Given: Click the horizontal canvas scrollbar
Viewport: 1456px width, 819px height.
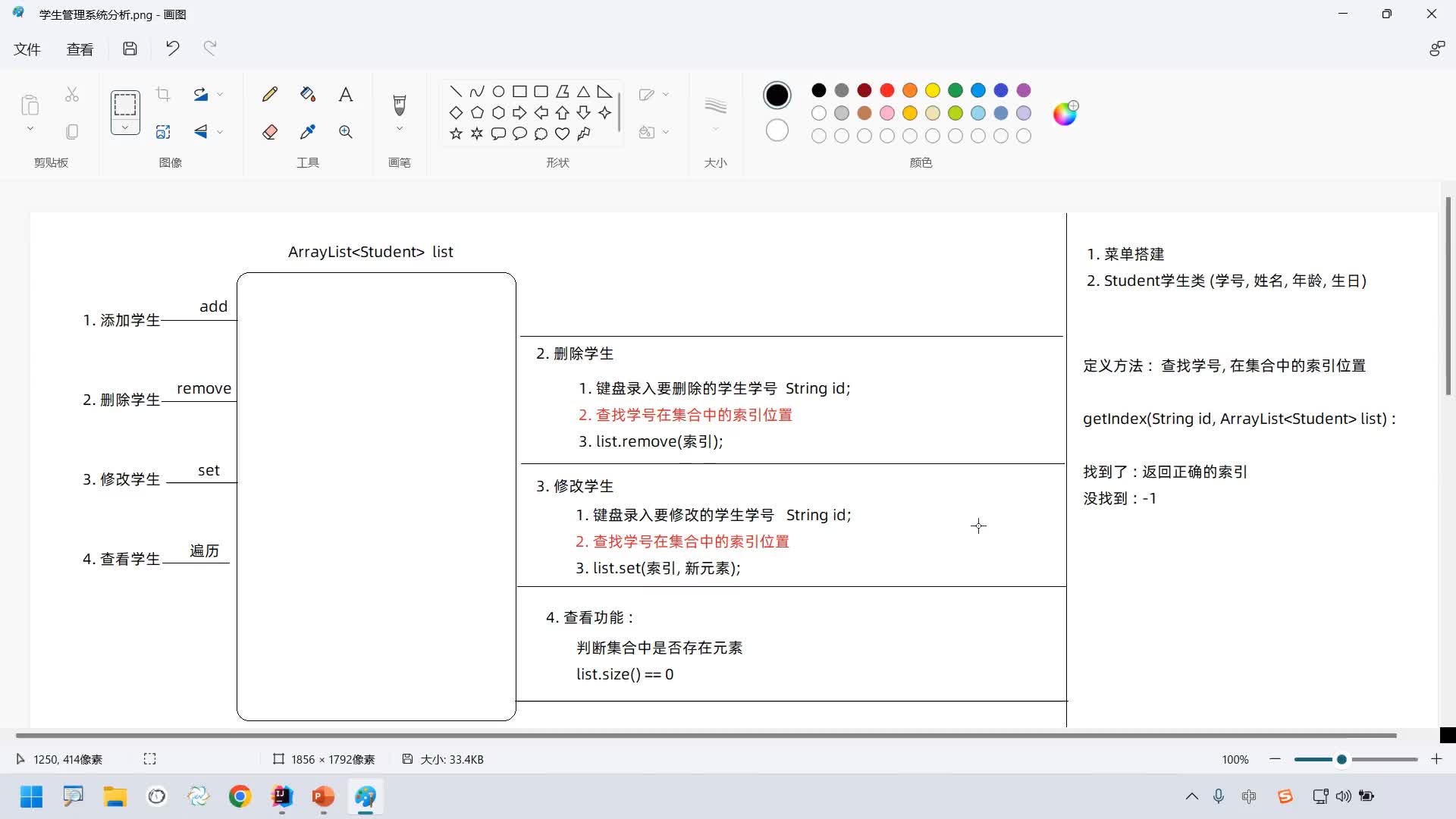Looking at the screenshot, I should coord(705,735).
